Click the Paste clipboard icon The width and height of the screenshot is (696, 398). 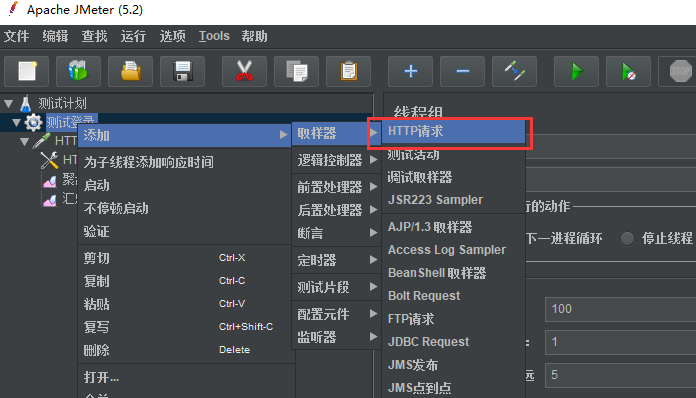(348, 71)
